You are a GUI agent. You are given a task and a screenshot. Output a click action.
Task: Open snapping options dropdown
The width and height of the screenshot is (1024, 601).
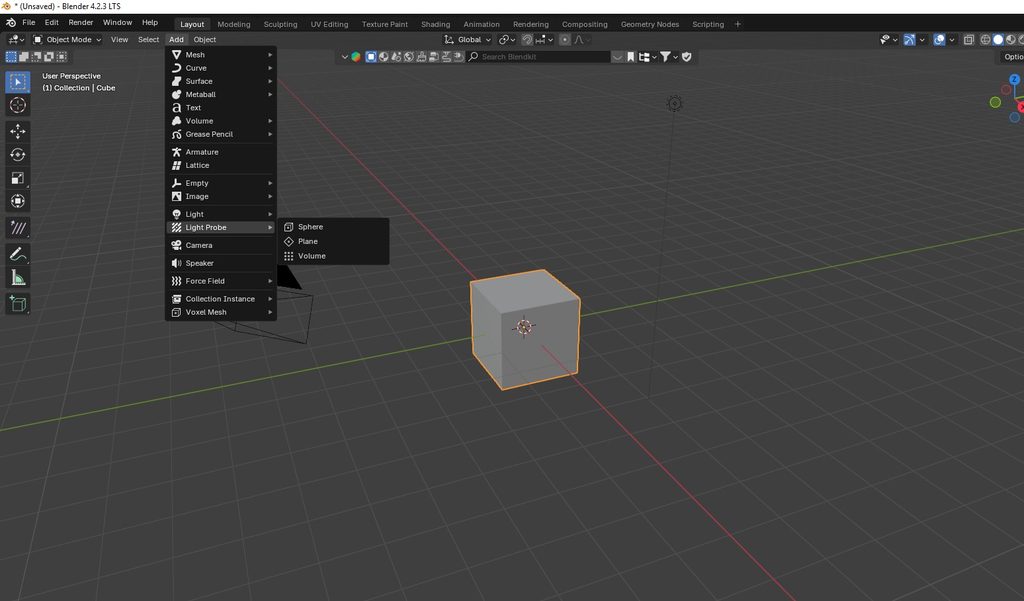tap(545, 40)
